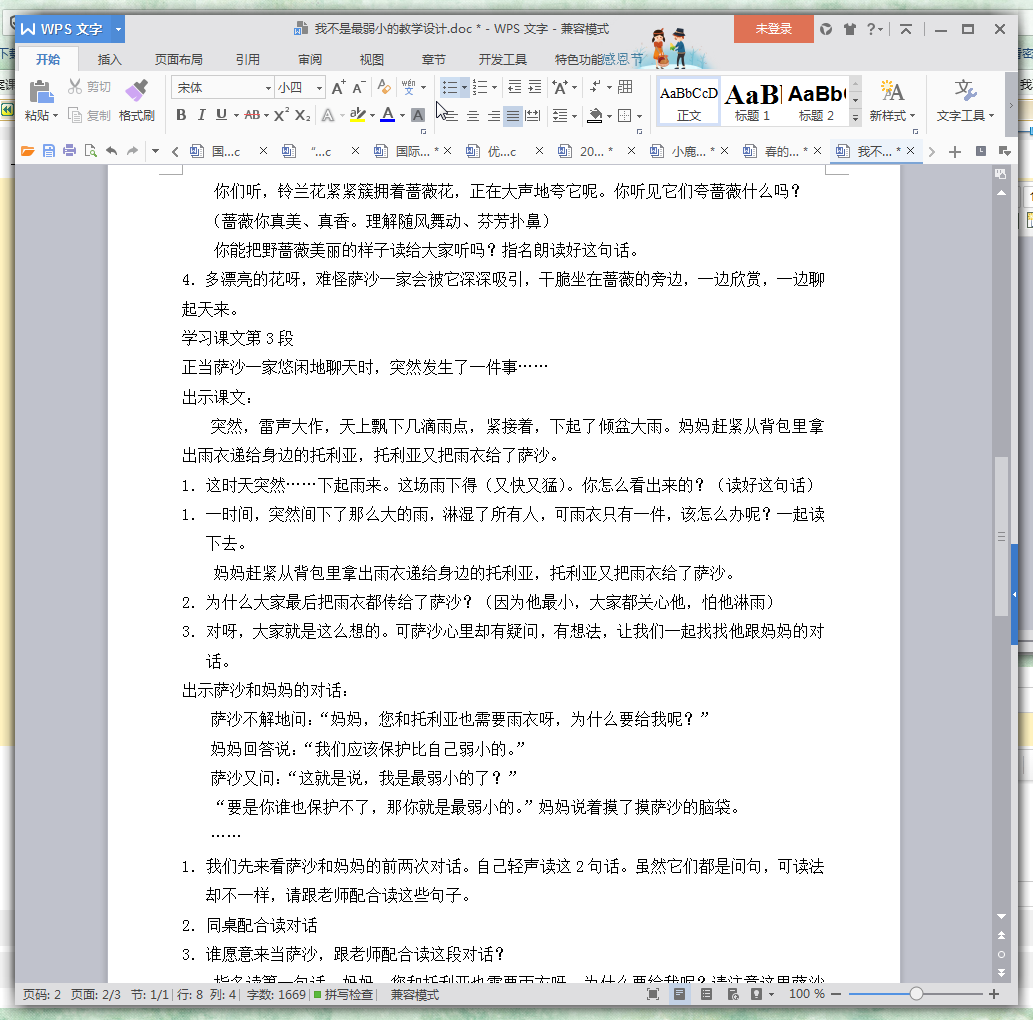
Task: Save the document using the floppy icon
Action: tap(49, 152)
